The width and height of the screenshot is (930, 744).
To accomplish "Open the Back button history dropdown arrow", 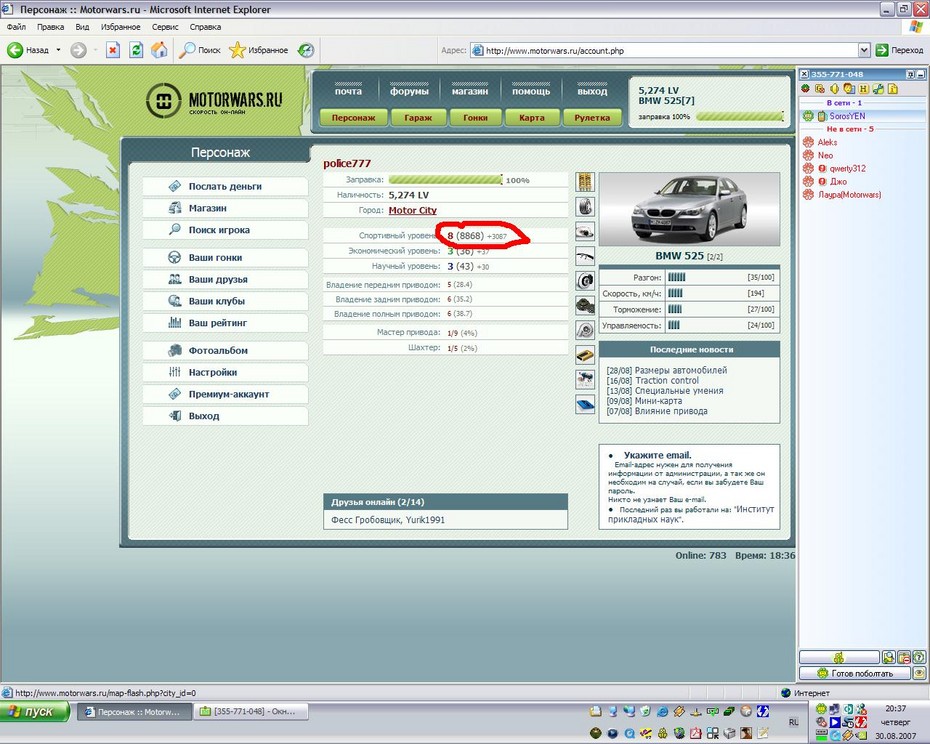I will (58, 50).
